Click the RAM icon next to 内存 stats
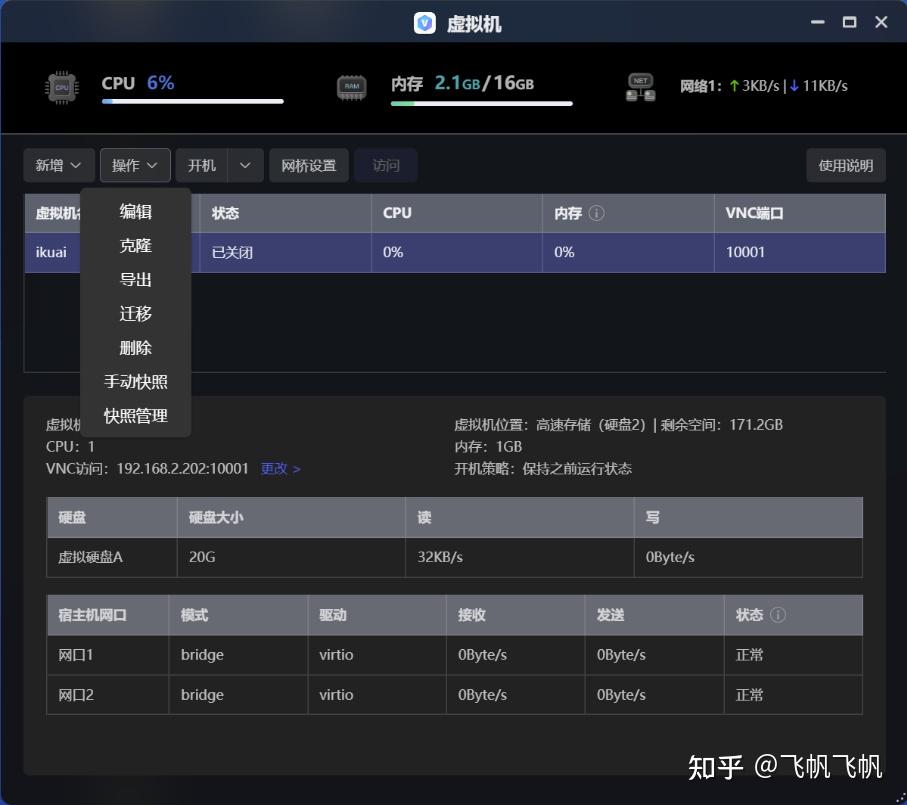This screenshot has width=907, height=805. point(351,86)
